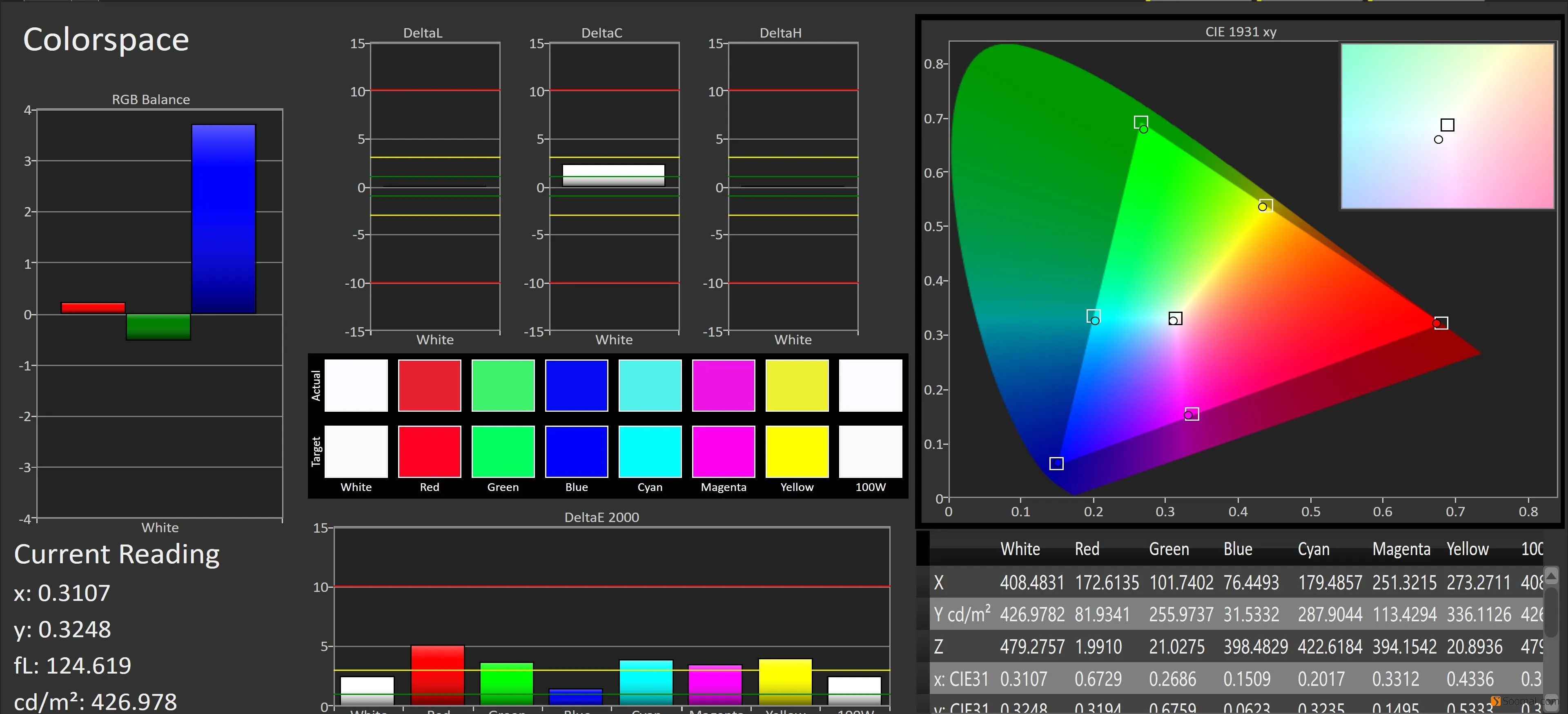Image resolution: width=1568 pixels, height=714 pixels.
Task: Click the fL: 124.619 reading
Action: [x=72, y=665]
